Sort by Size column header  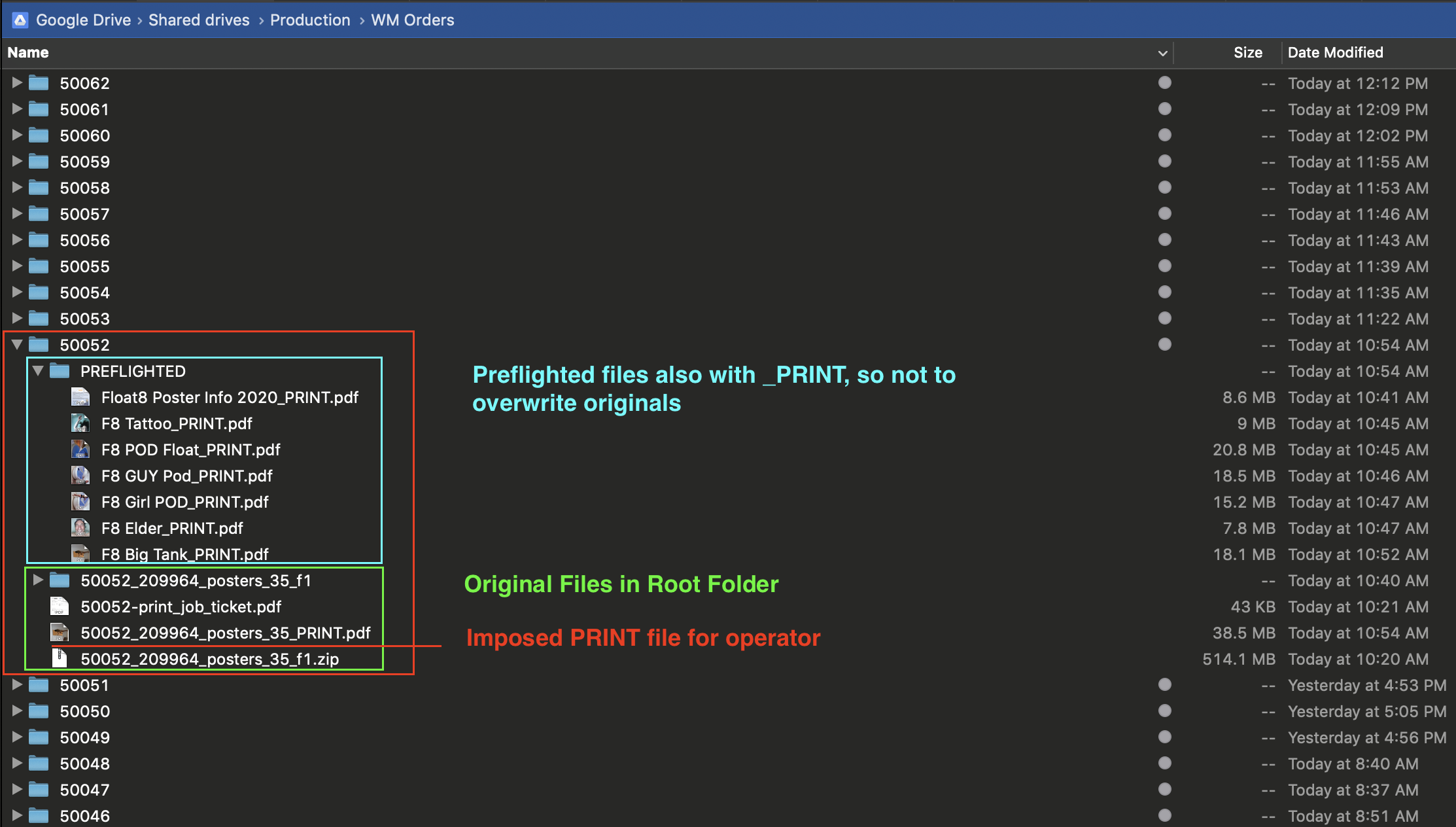(x=1247, y=52)
